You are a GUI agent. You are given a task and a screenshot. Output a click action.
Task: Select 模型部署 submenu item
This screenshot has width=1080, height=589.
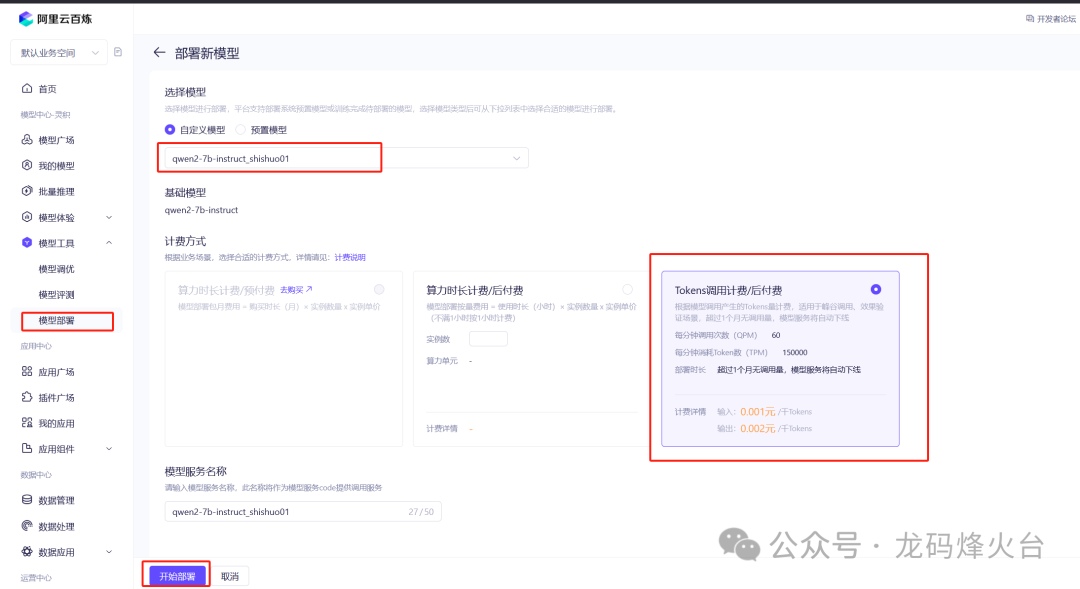tap(56, 320)
